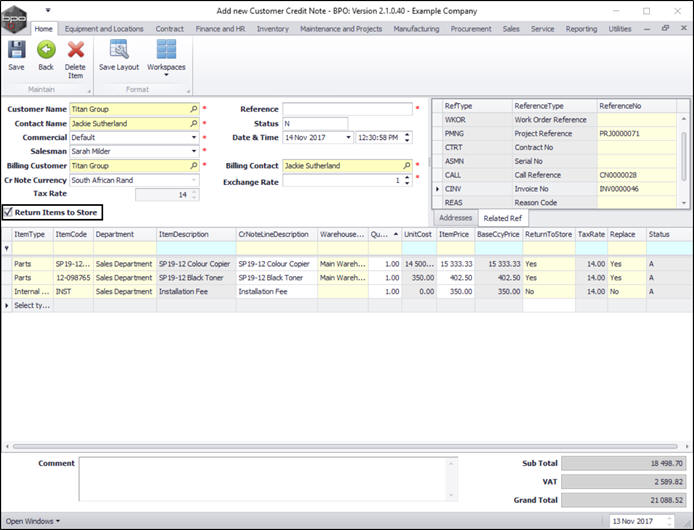Sort by the ItemType column header
This screenshot has height=530, width=694.
tap(33, 234)
